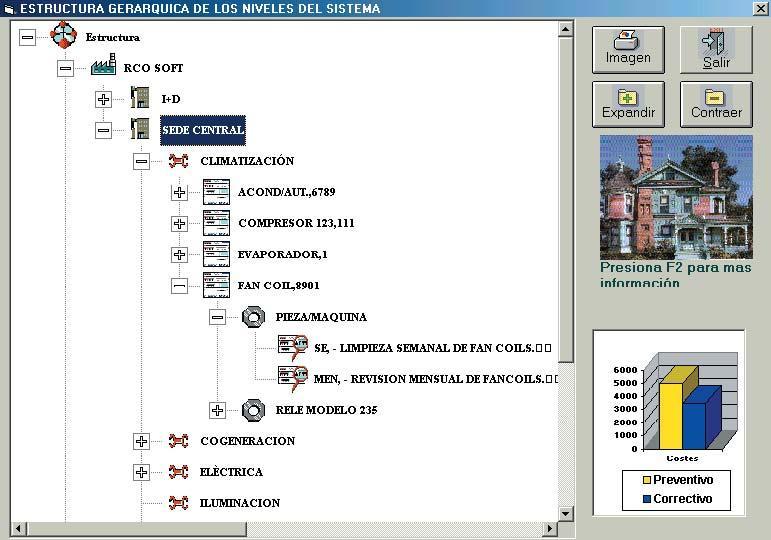Collapse the FAN COIL,8901 node

(179, 285)
